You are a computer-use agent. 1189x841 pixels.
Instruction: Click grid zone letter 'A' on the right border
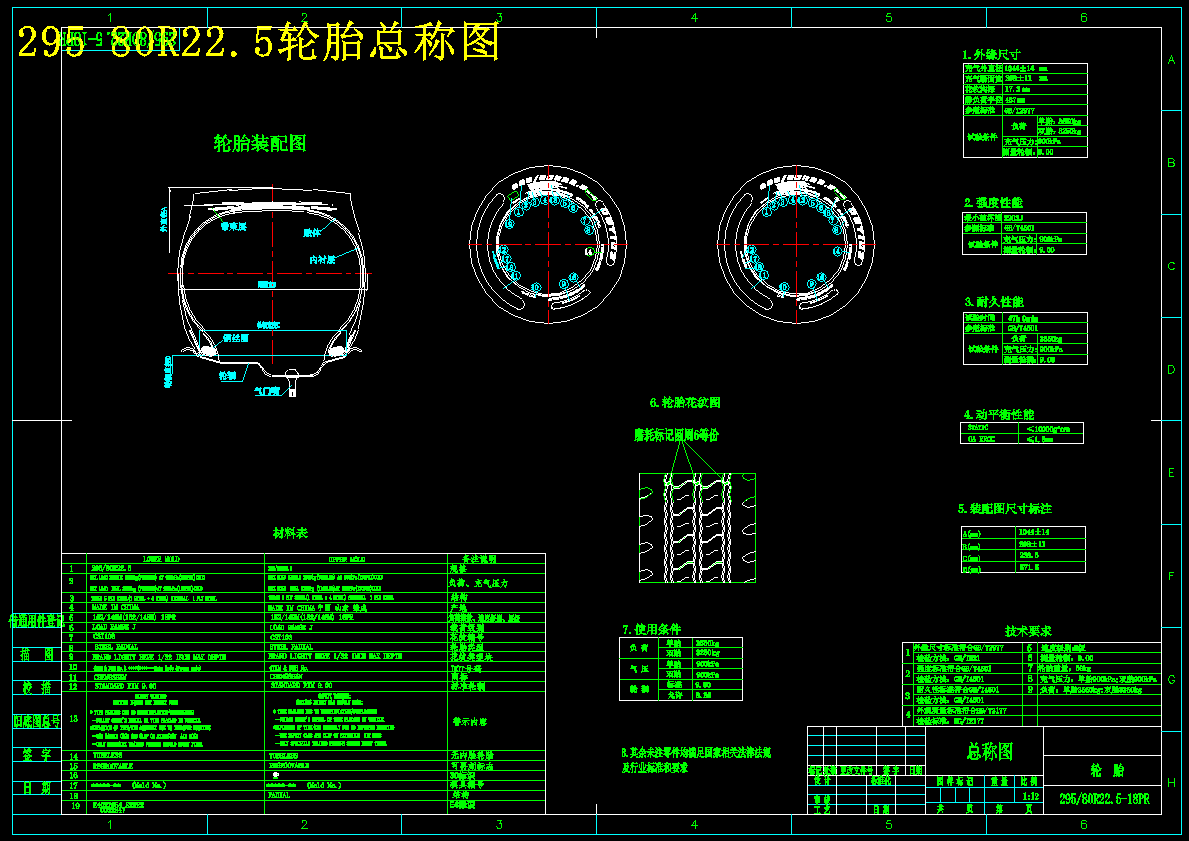(x=1172, y=60)
